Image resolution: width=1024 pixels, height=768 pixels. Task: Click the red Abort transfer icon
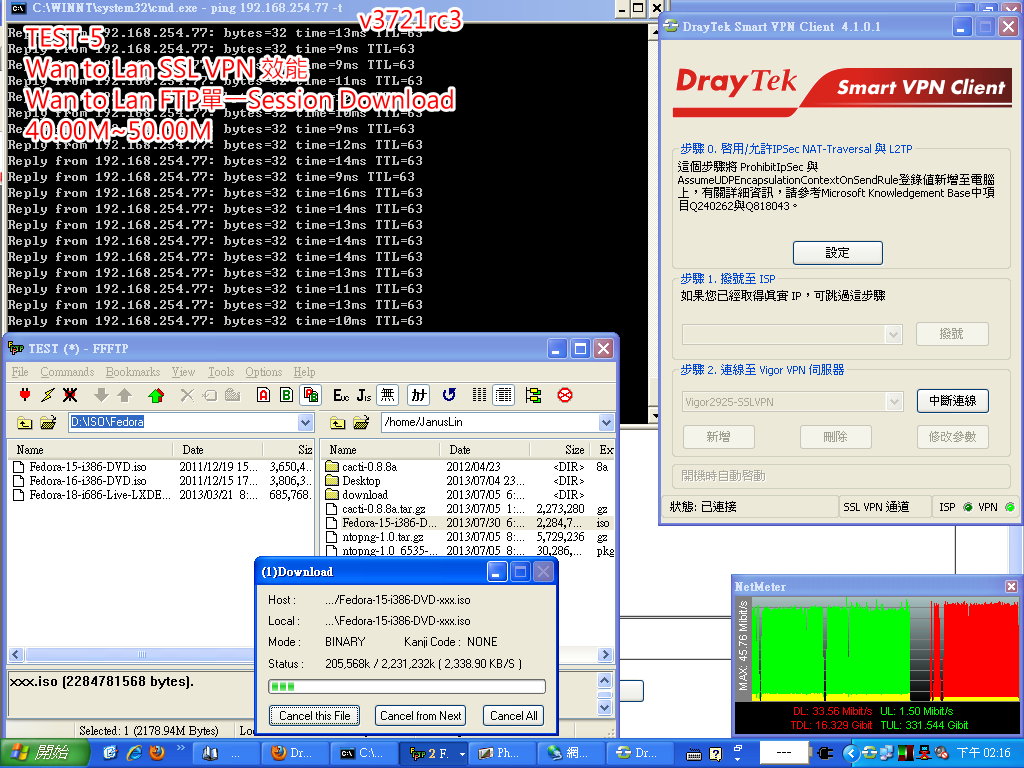click(565, 395)
